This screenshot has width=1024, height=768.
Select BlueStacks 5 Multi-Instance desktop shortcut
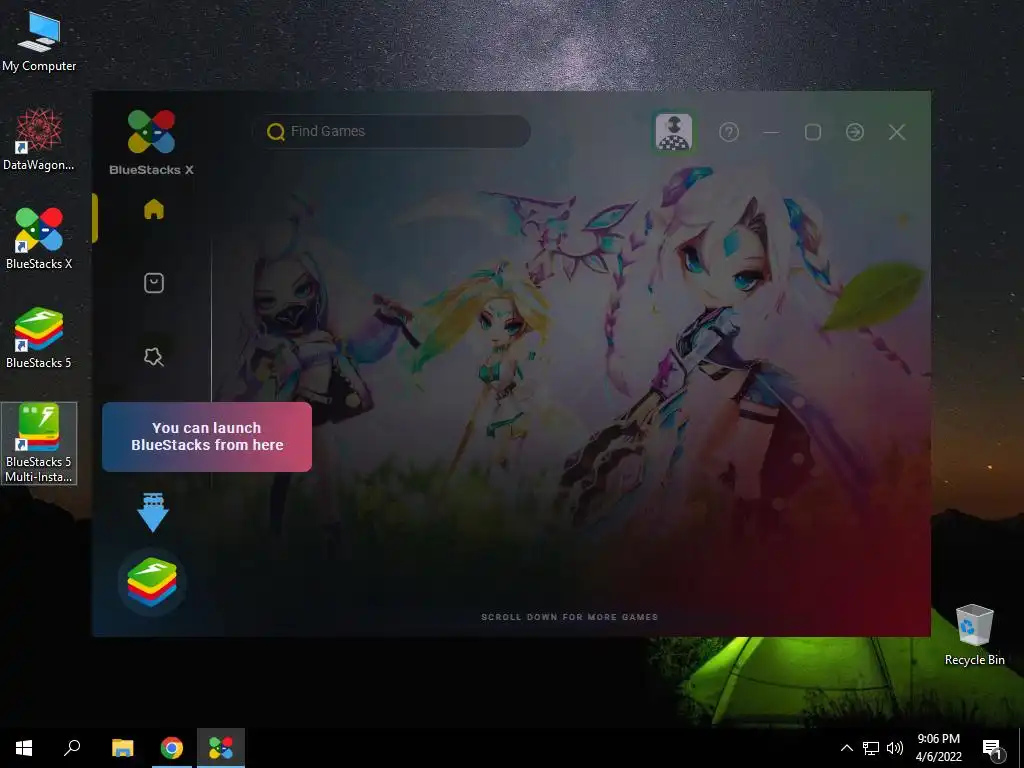[x=39, y=443]
